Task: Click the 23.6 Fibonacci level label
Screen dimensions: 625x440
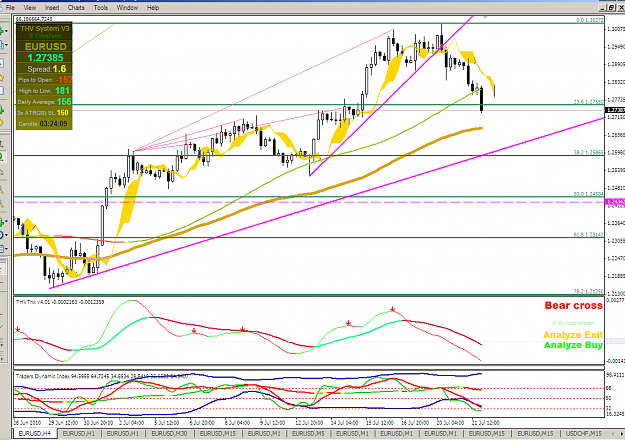Action: (588, 102)
